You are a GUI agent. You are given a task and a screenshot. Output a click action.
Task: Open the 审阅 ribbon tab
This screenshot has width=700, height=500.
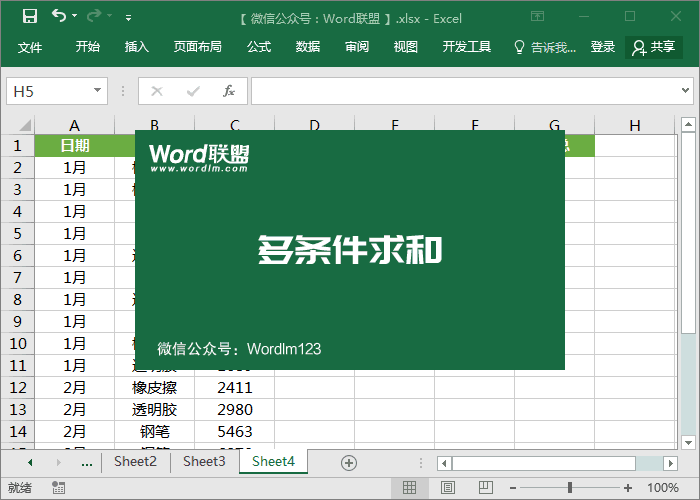(357, 46)
